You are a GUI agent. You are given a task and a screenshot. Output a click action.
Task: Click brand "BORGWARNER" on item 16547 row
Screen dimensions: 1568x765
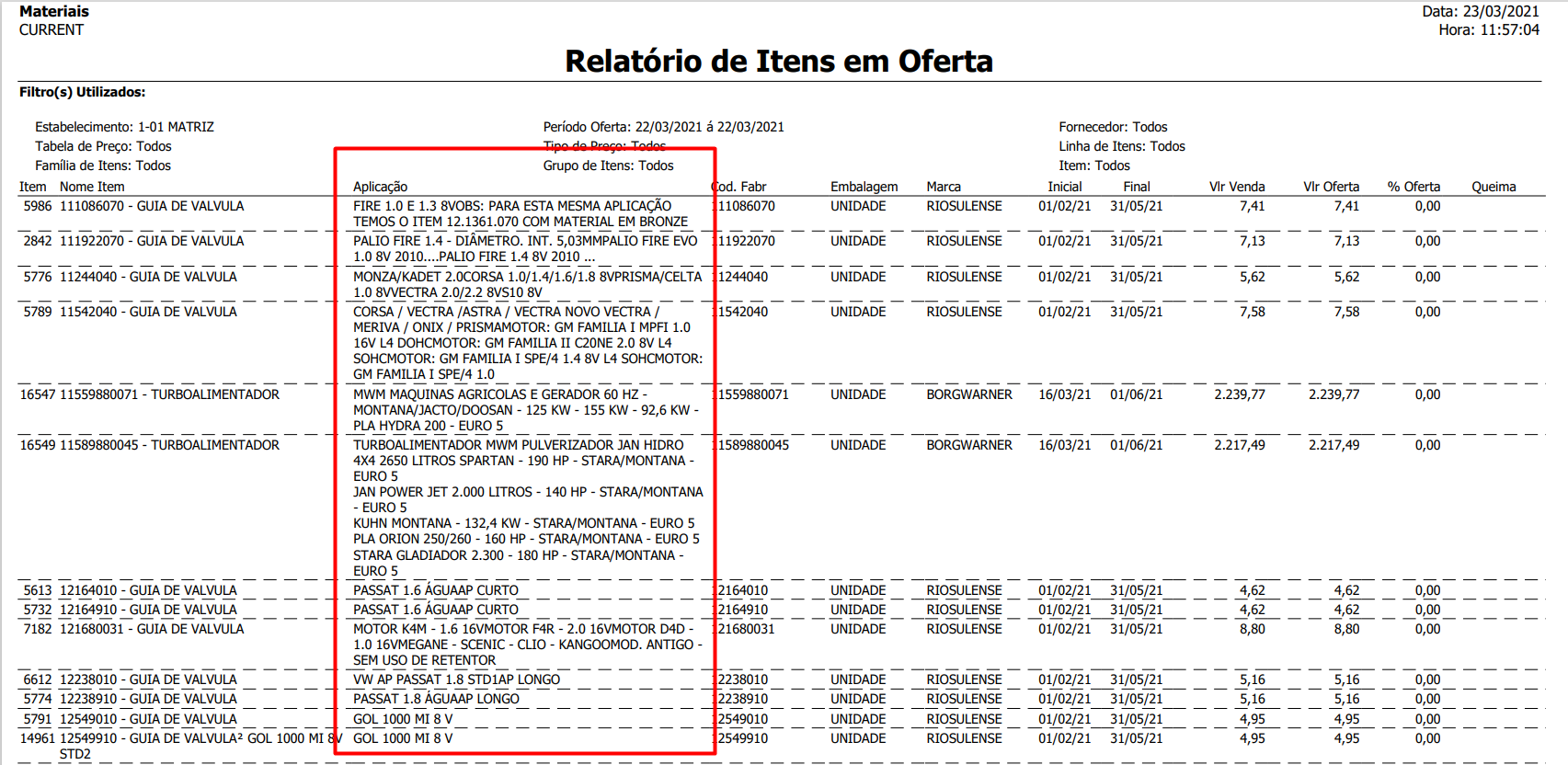pyautogui.click(x=969, y=394)
